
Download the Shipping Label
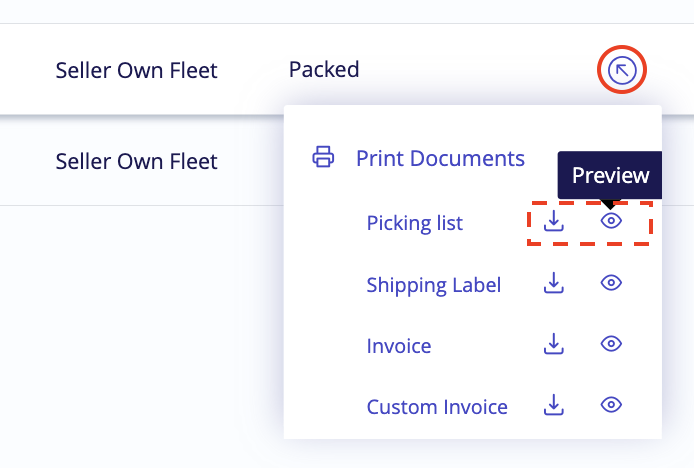pos(554,282)
